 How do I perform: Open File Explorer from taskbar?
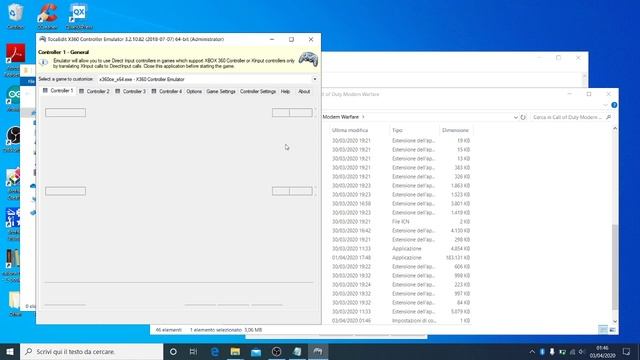235,351
